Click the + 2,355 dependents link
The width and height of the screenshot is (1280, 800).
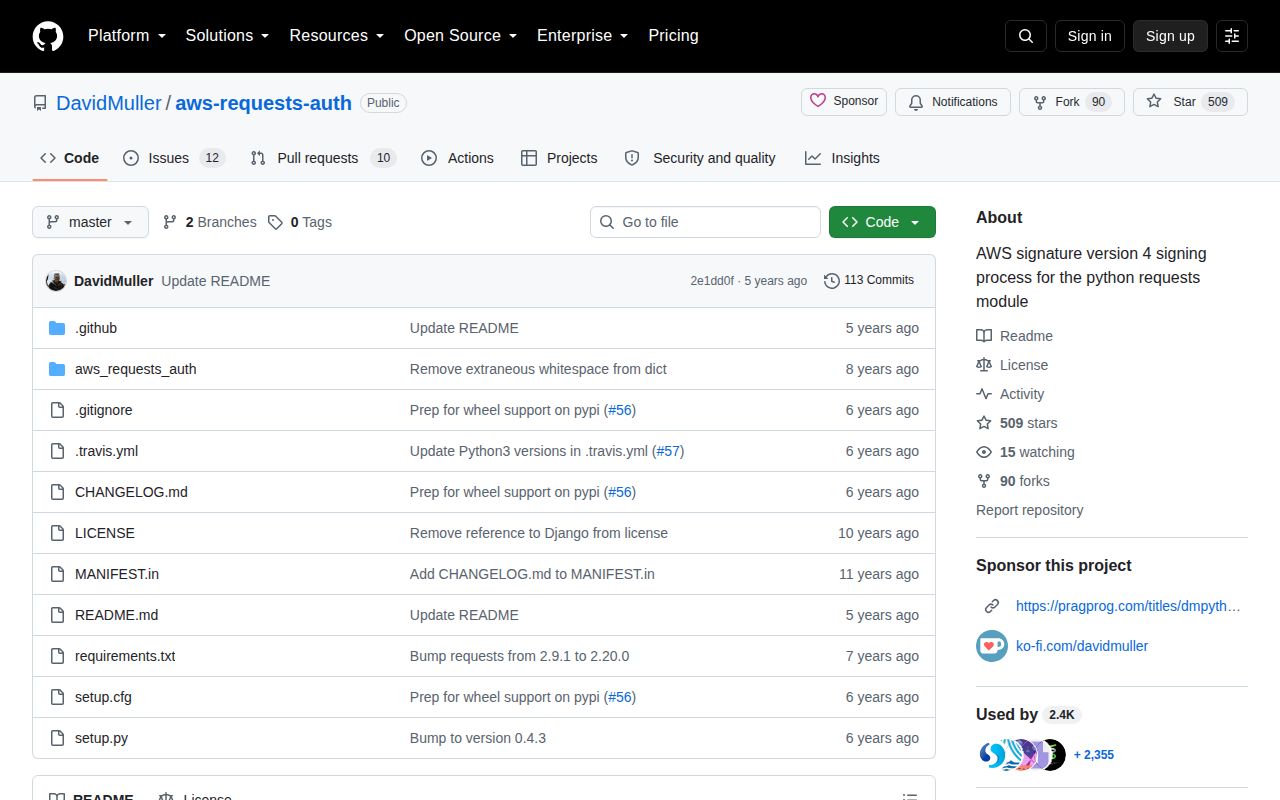click(1094, 755)
